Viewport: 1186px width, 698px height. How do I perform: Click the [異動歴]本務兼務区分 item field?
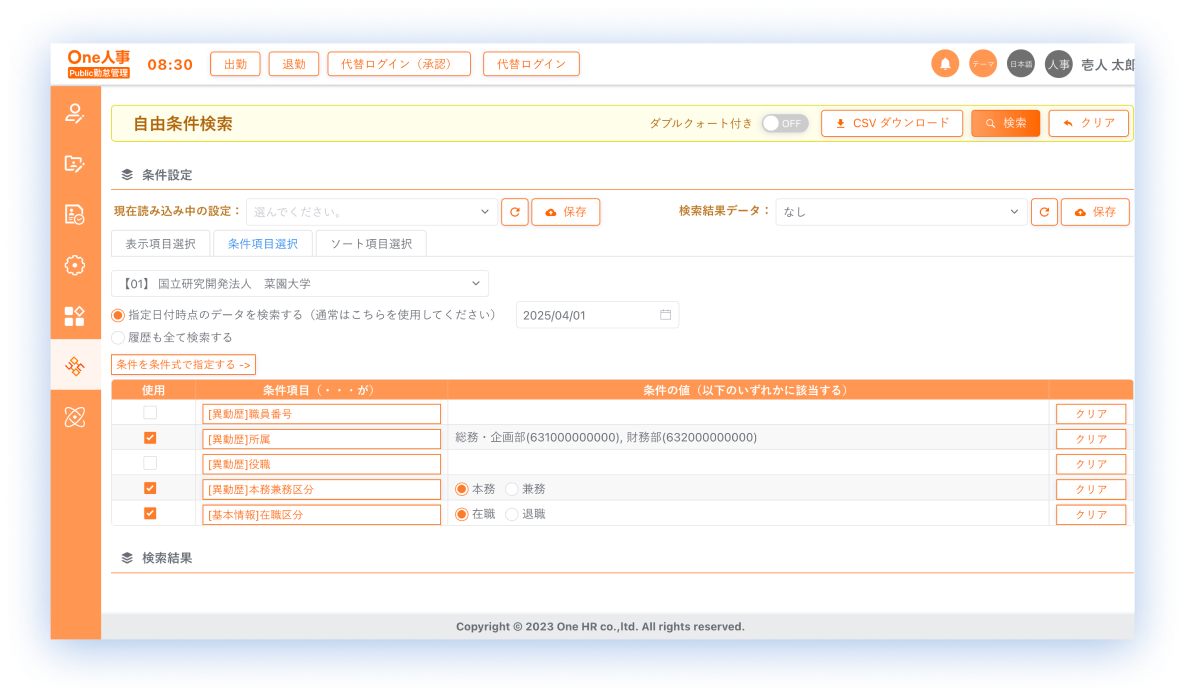321,489
